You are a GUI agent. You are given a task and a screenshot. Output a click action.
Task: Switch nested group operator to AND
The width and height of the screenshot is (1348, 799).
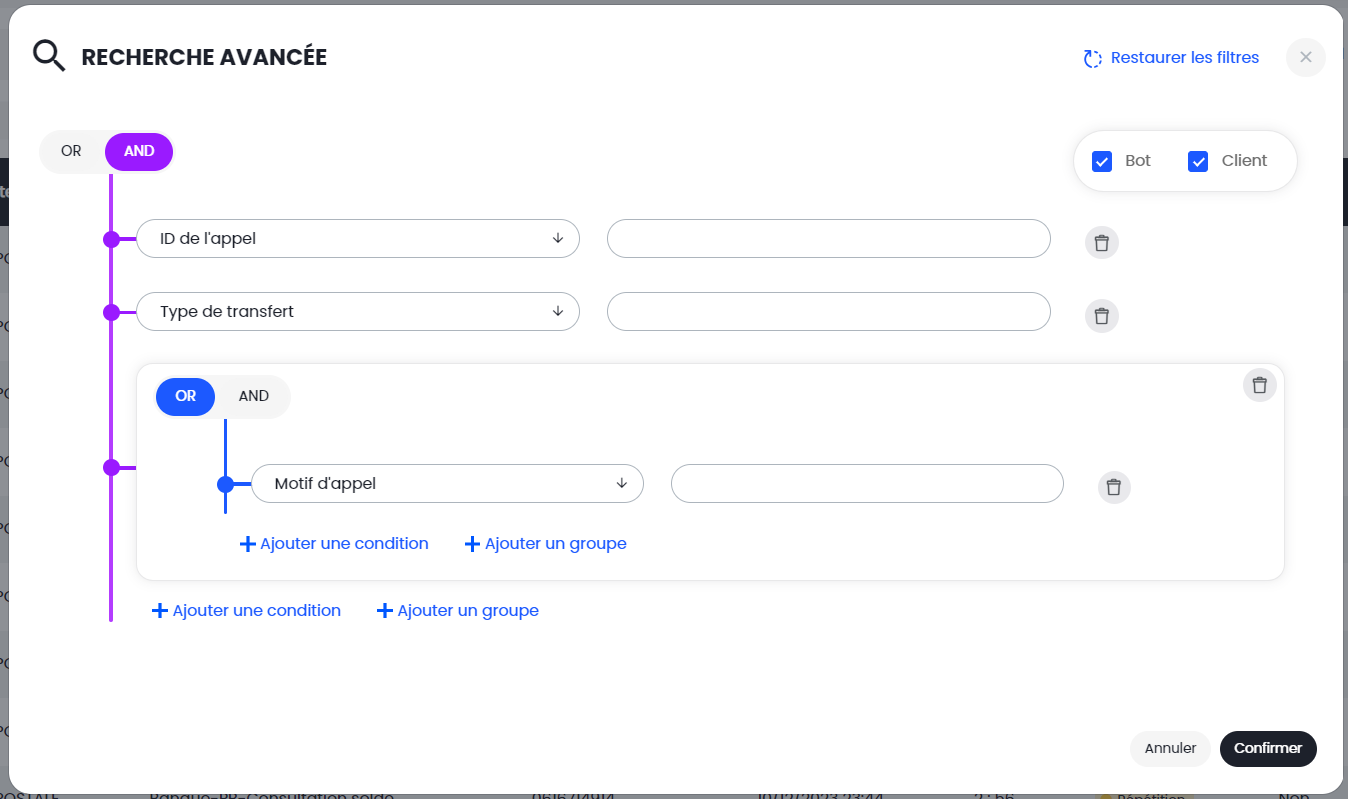click(x=253, y=396)
